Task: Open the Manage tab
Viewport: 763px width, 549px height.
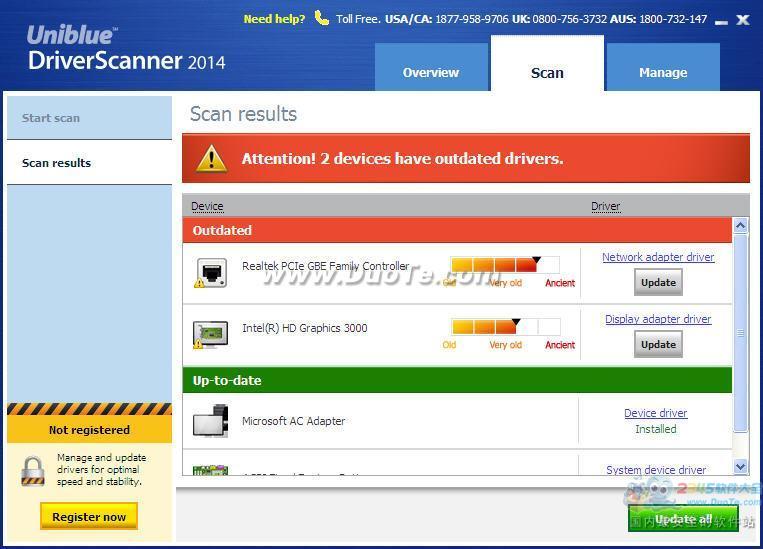Action: (x=663, y=67)
